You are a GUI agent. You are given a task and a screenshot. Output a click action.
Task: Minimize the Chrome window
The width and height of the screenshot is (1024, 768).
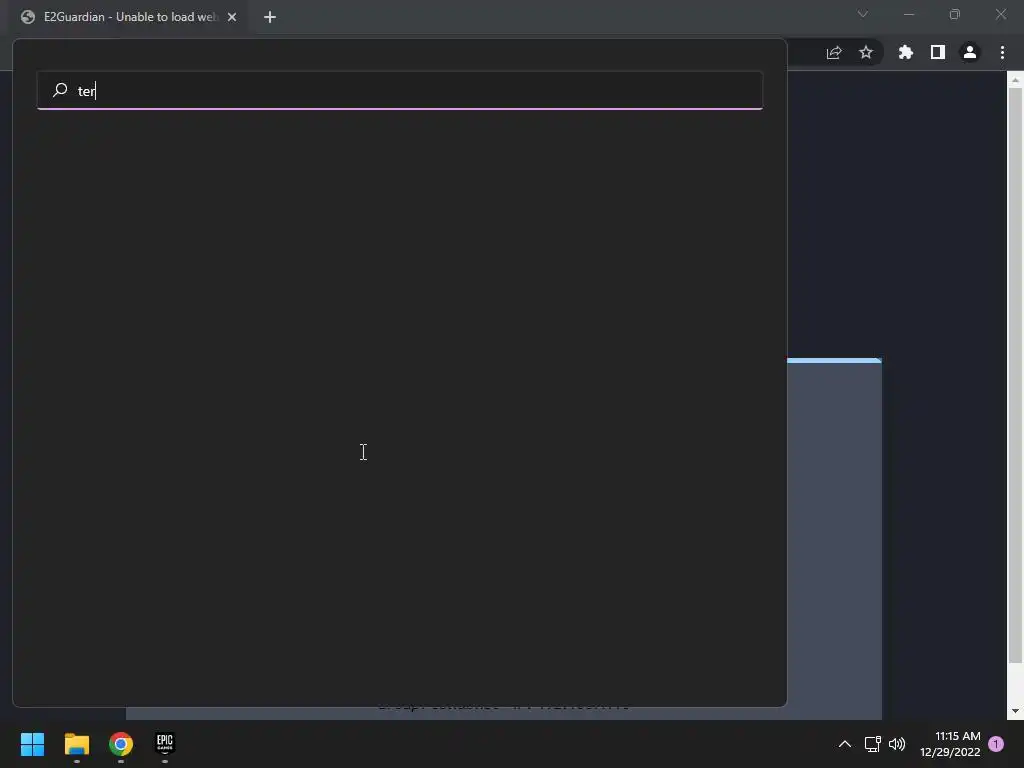908,14
